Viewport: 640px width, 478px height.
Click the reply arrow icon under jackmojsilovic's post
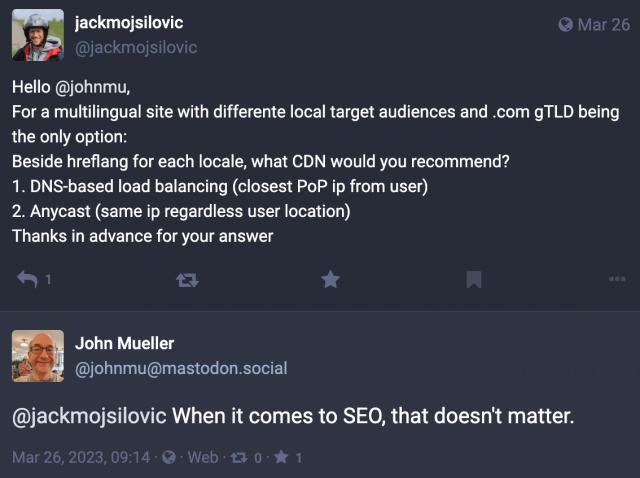click(27, 280)
